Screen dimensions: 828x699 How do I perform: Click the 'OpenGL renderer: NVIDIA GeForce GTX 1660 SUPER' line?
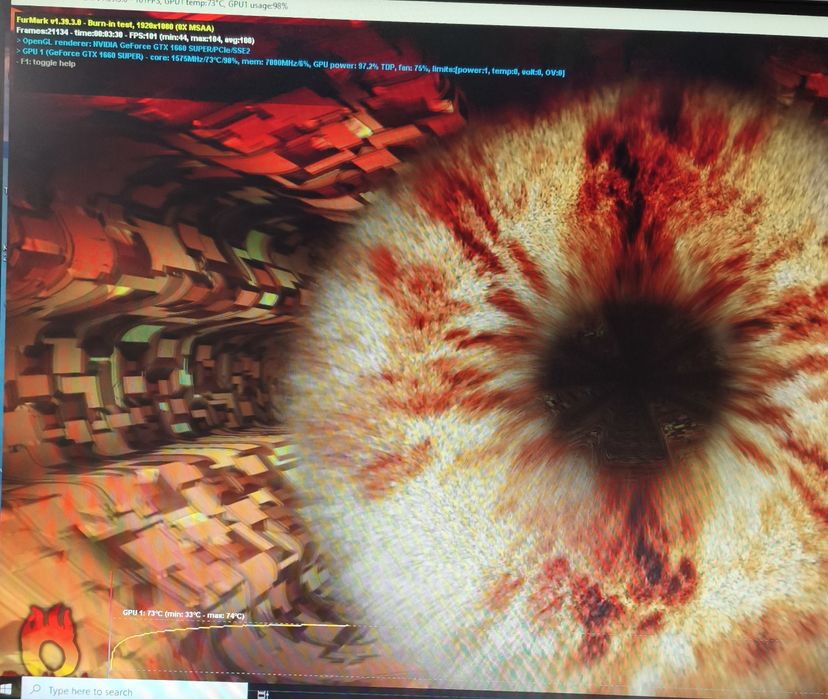click(x=134, y=46)
